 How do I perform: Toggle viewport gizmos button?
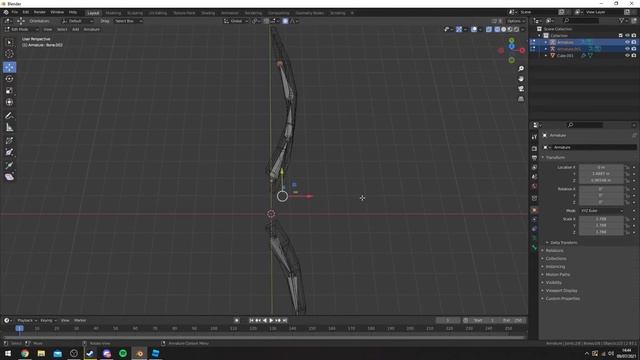pyautogui.click(x=459, y=29)
